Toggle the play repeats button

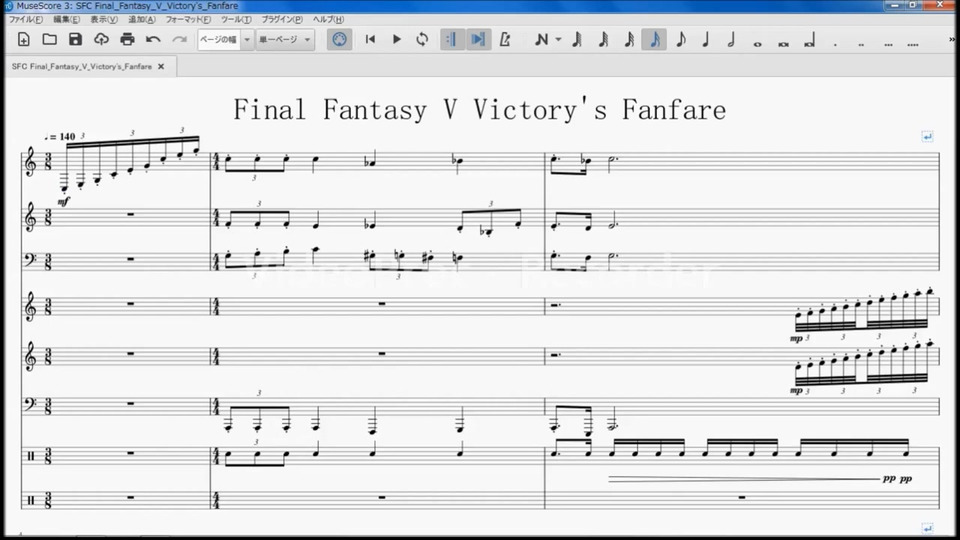point(452,40)
